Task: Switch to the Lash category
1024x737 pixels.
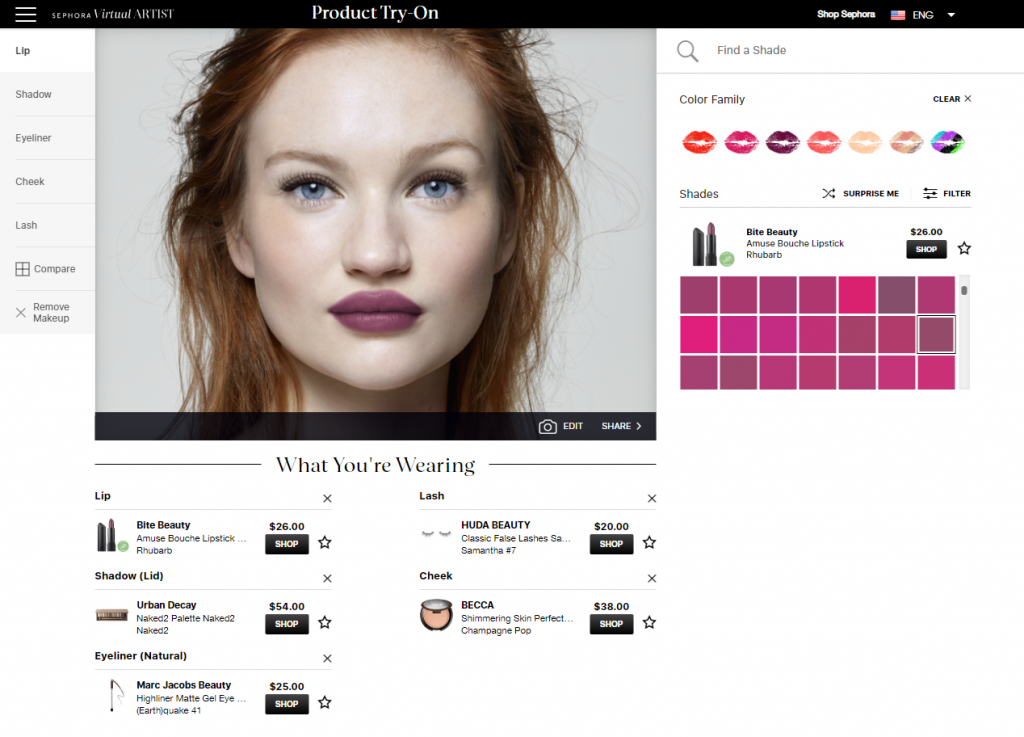Action: (x=47, y=225)
